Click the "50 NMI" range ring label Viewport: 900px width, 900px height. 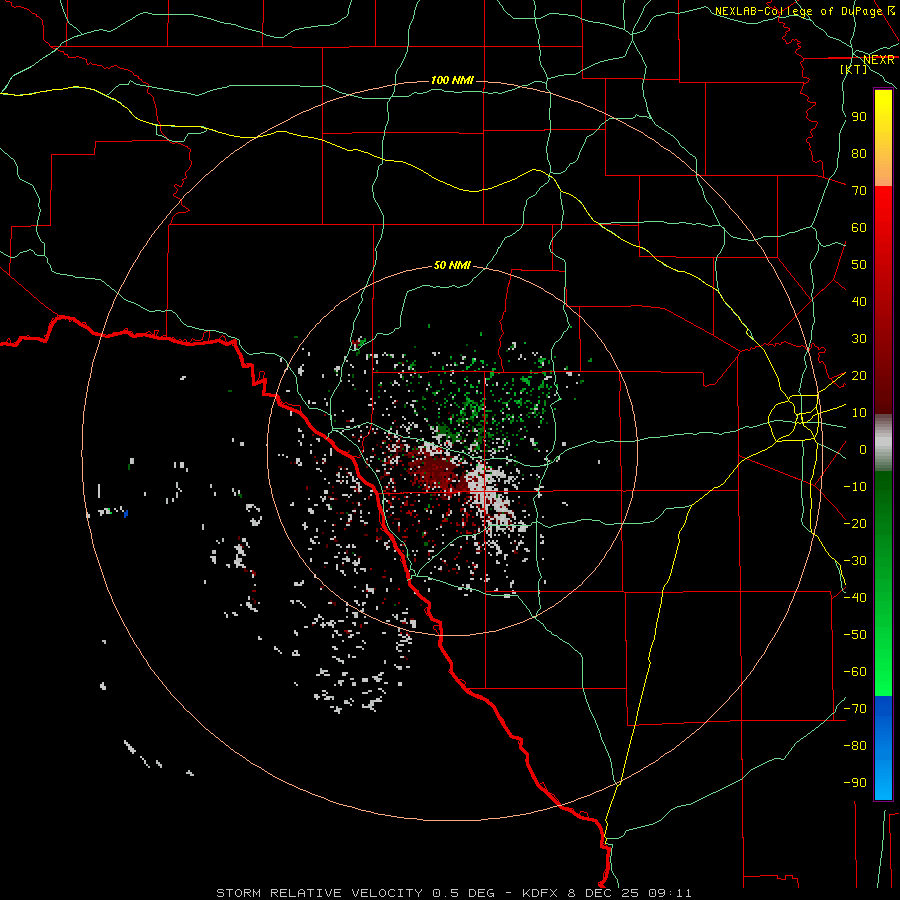pyautogui.click(x=452, y=265)
